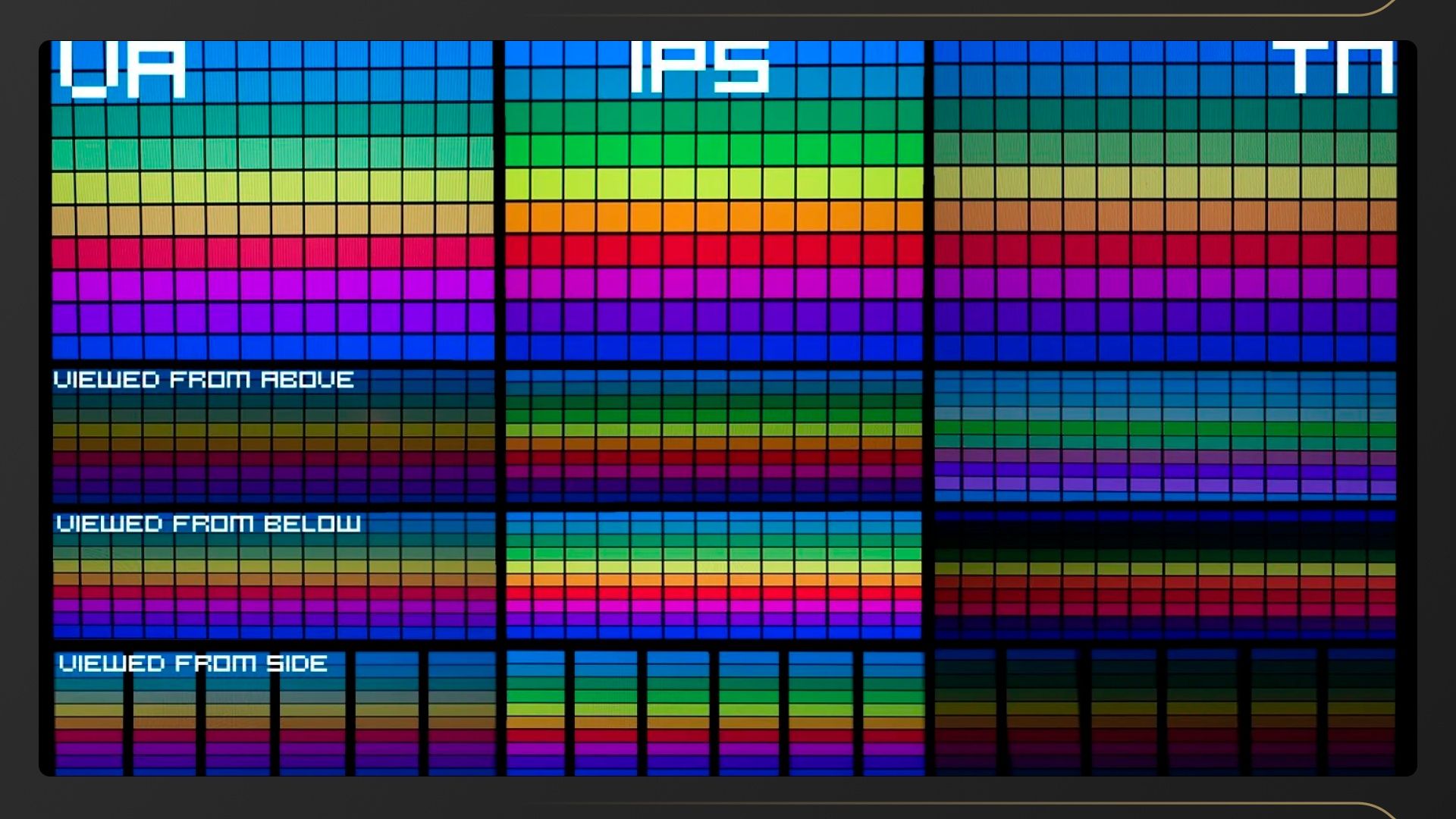The image size is (1456, 819).
Task: Click the IPS panel heading text
Action: pos(699,67)
